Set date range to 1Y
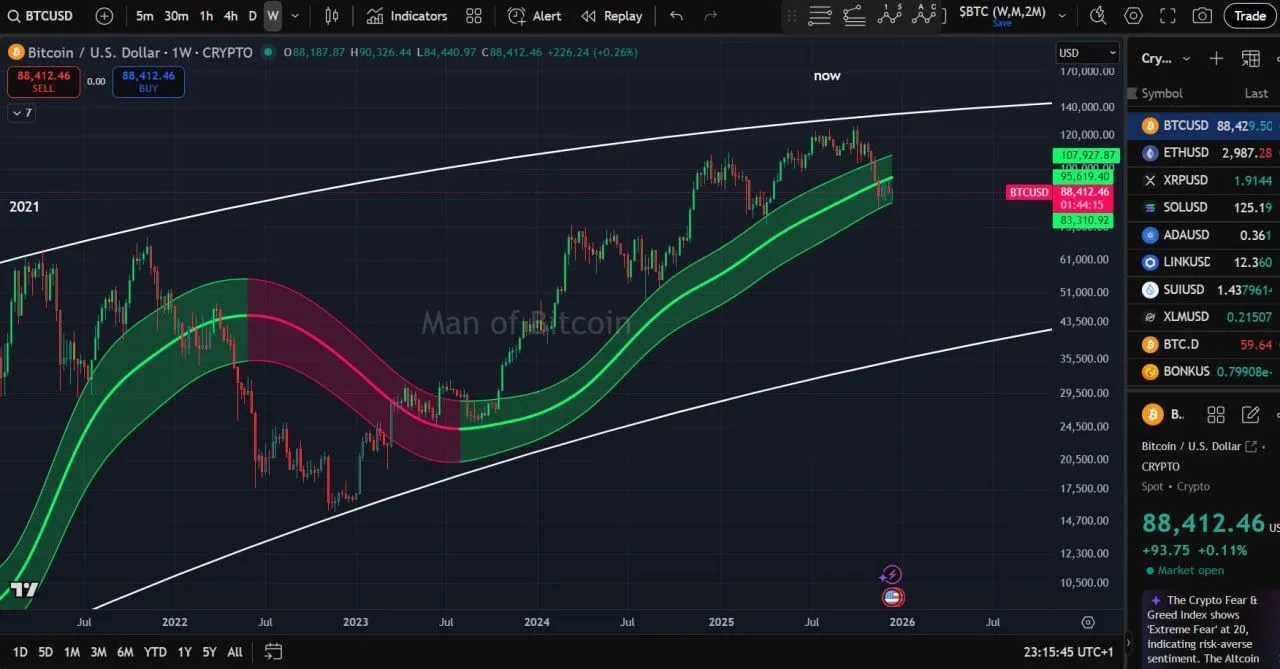The image size is (1280, 669). tap(184, 652)
